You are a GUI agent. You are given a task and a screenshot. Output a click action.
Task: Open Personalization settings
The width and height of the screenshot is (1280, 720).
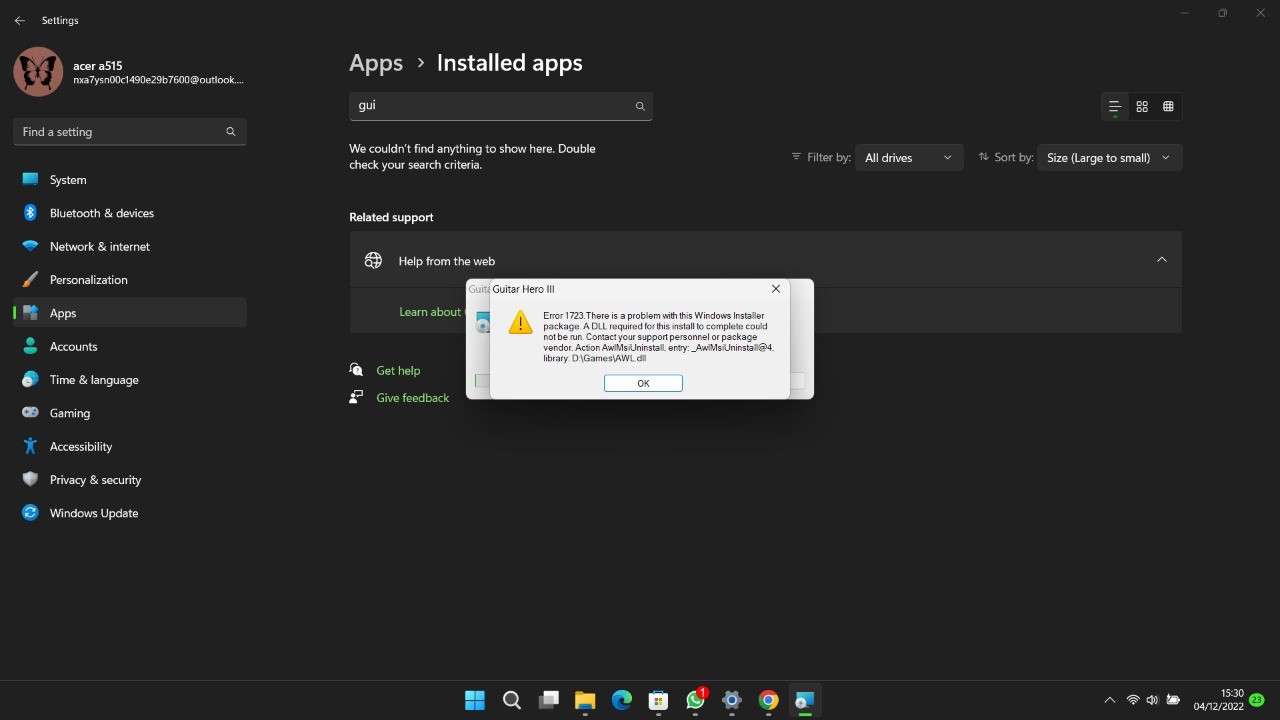(130, 280)
